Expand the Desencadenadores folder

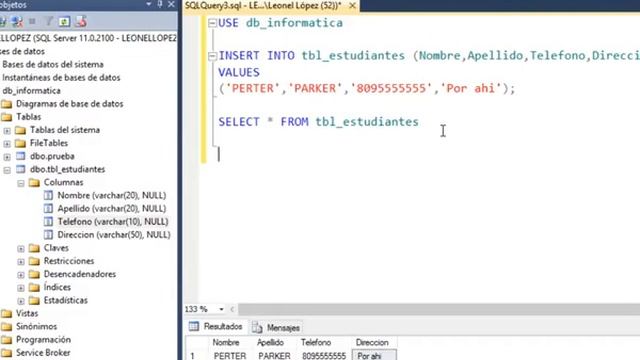pos(21,275)
